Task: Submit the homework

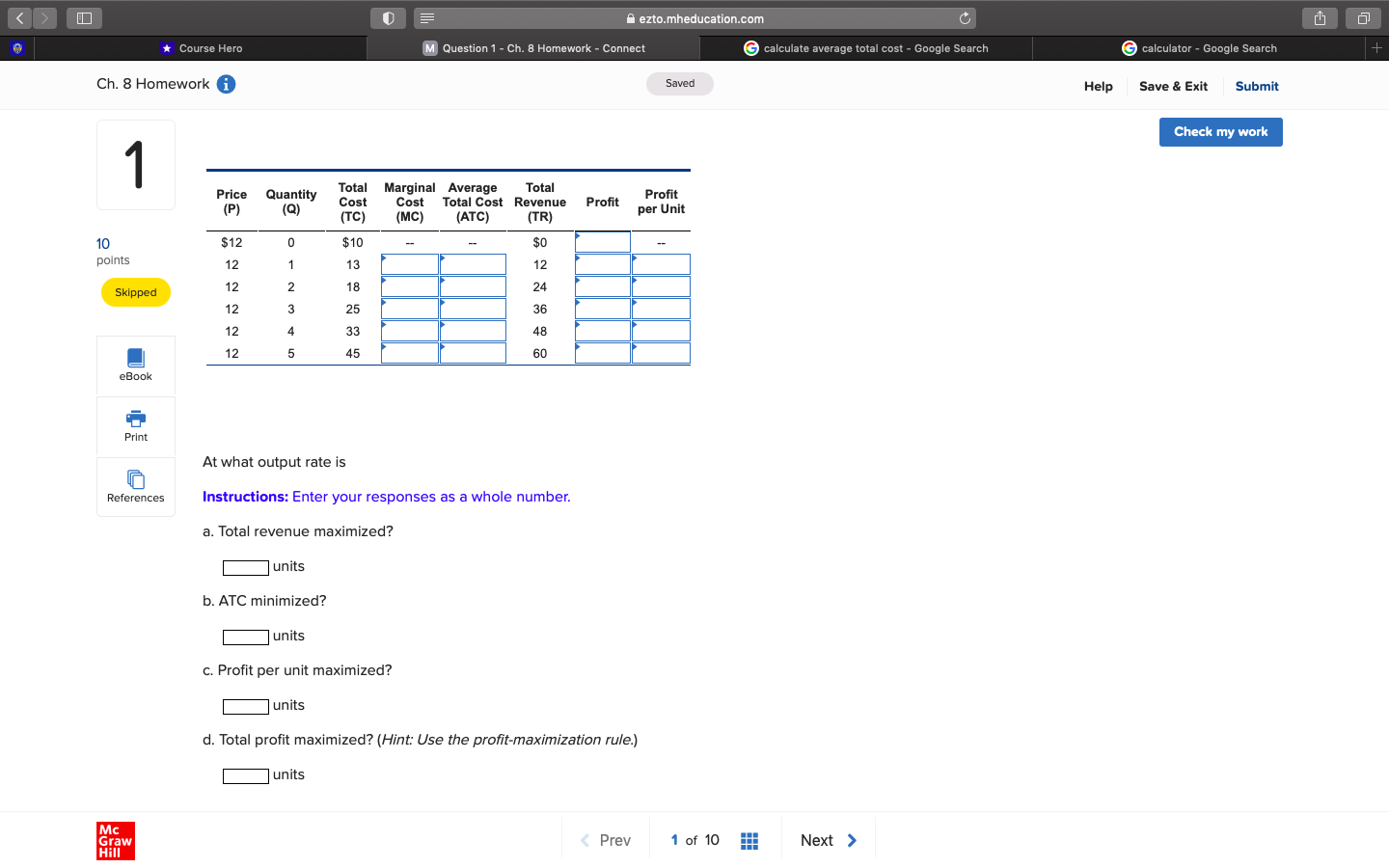Action: pos(1256,86)
